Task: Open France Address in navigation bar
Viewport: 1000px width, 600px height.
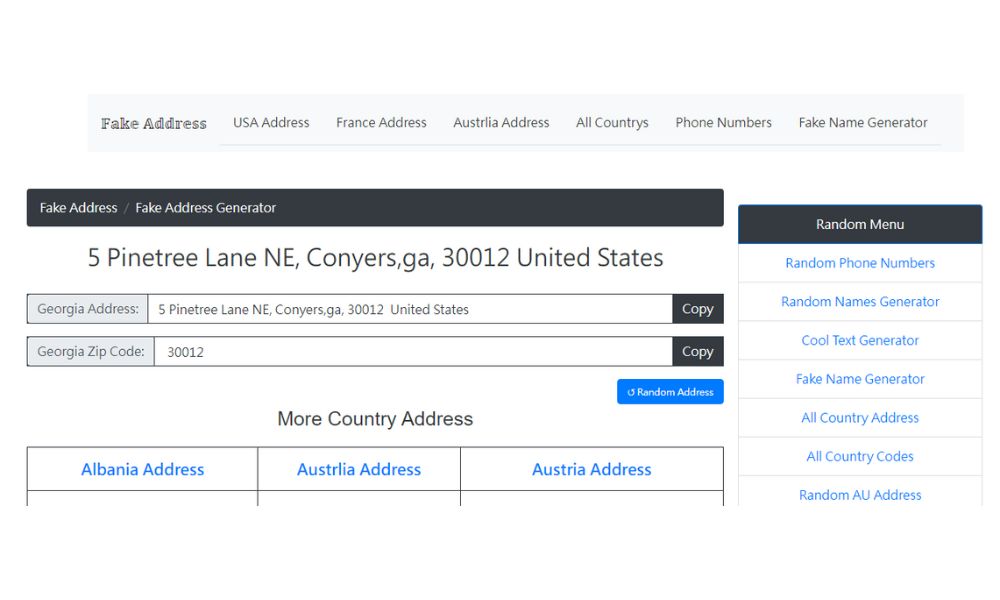Action: tap(381, 122)
